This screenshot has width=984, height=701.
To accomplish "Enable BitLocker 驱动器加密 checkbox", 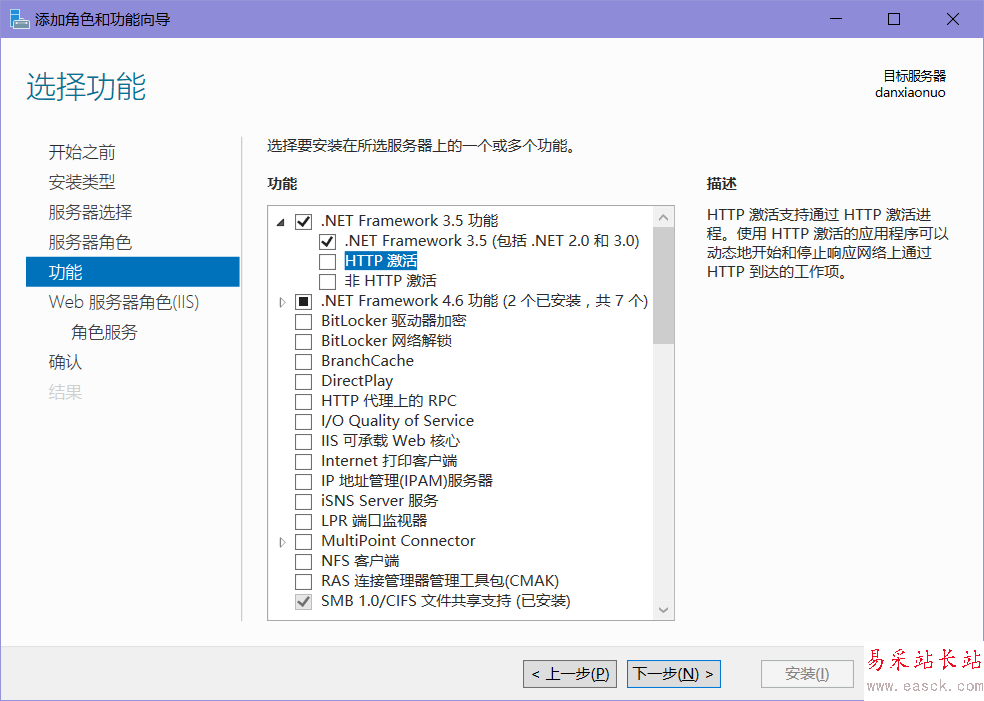I will (303, 322).
